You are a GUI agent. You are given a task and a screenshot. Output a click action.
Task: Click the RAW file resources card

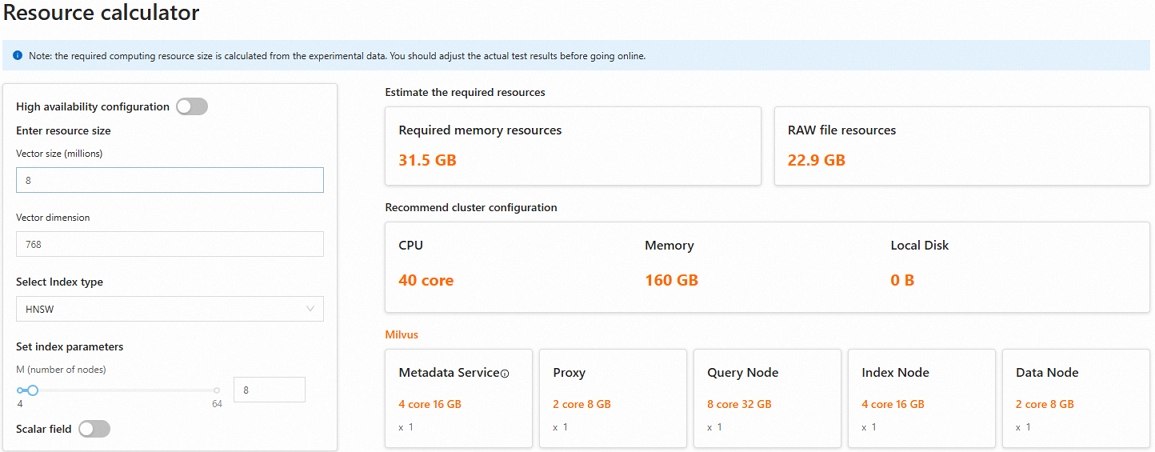click(962, 146)
